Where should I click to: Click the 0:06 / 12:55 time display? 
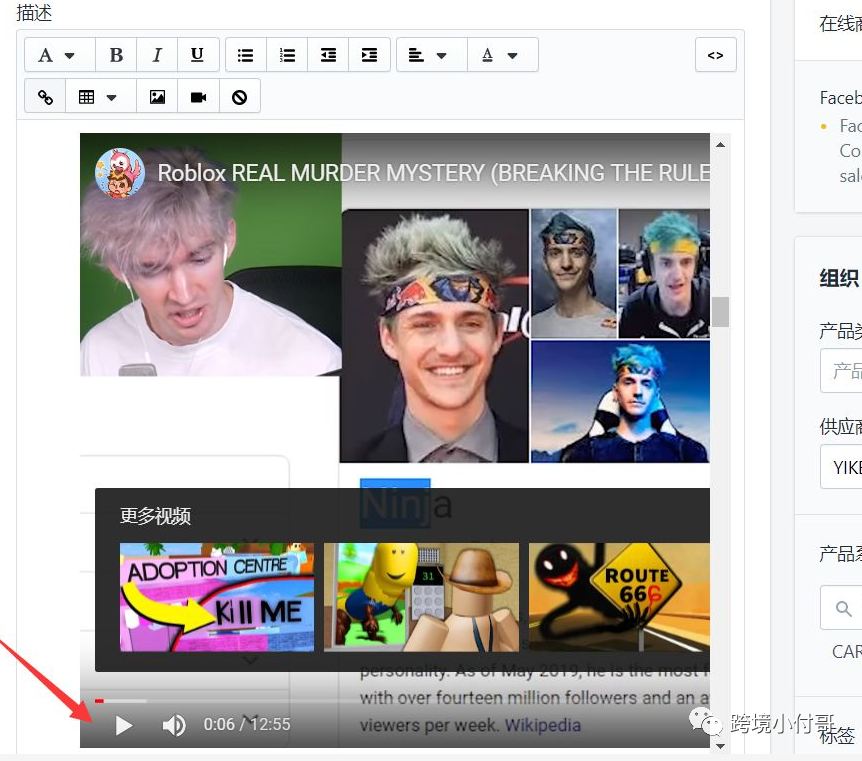[x=247, y=724]
